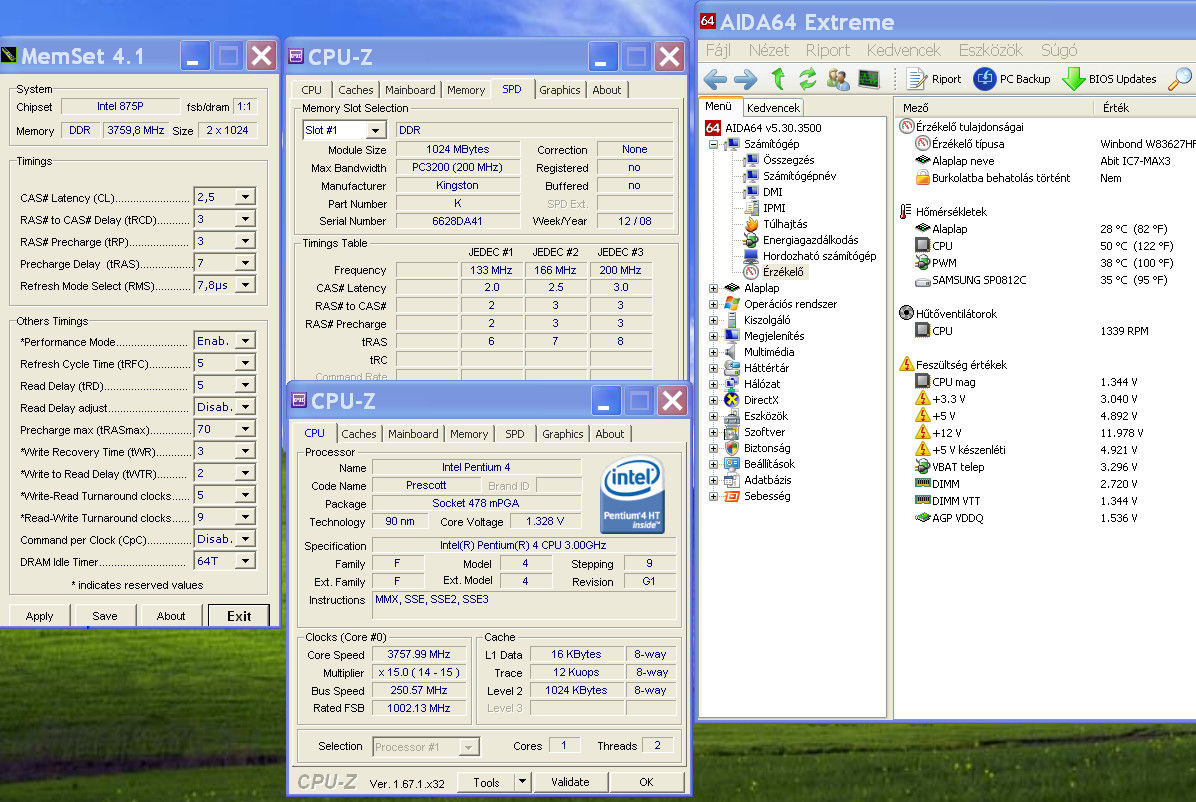Open the Súgó menu in AIDA64
Screen dimensions: 1196x802
point(1059,50)
